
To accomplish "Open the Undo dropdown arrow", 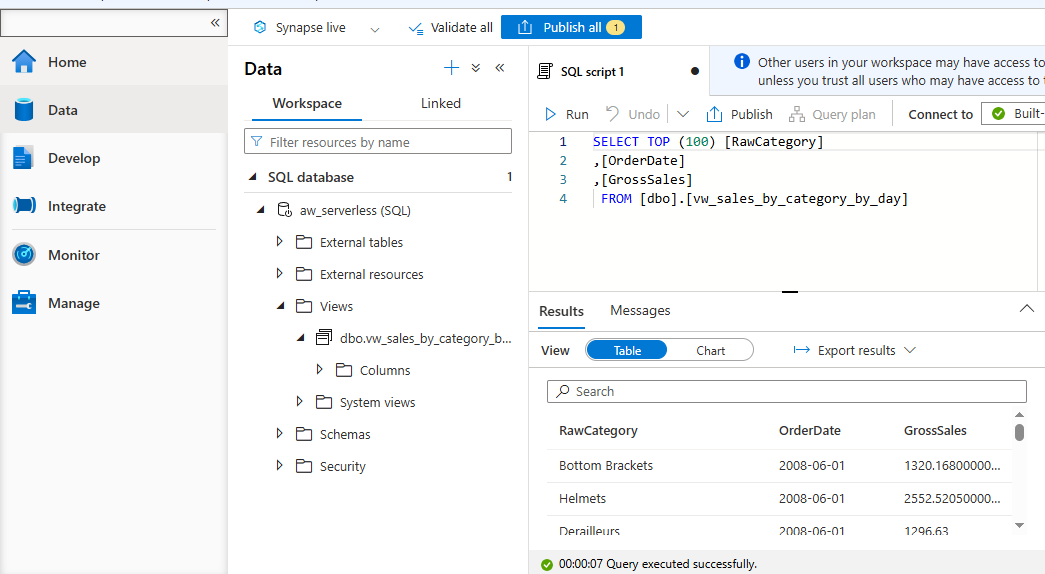I will click(x=683, y=114).
